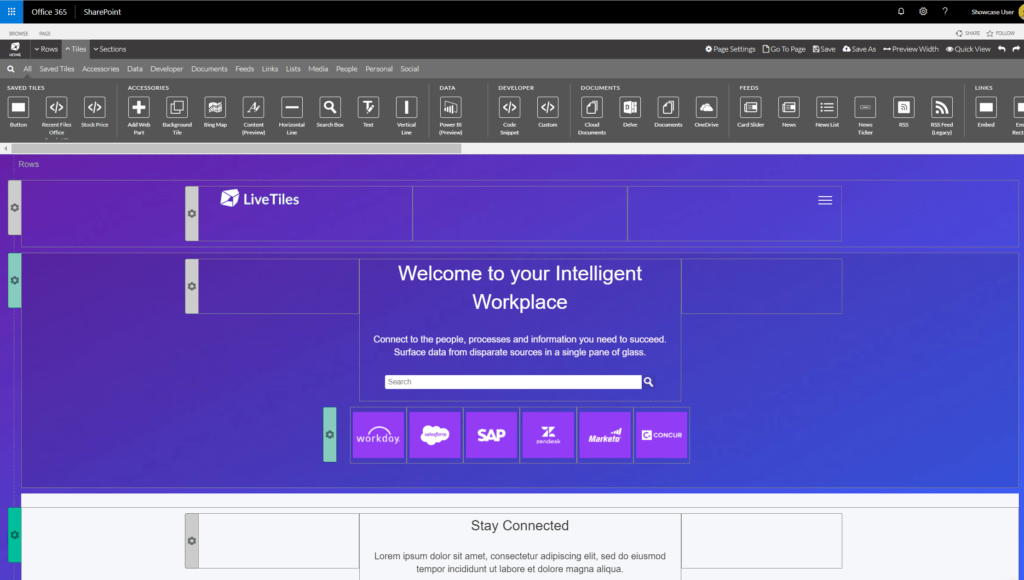Save the page
This screenshot has width=1024, height=580.
[824, 49]
